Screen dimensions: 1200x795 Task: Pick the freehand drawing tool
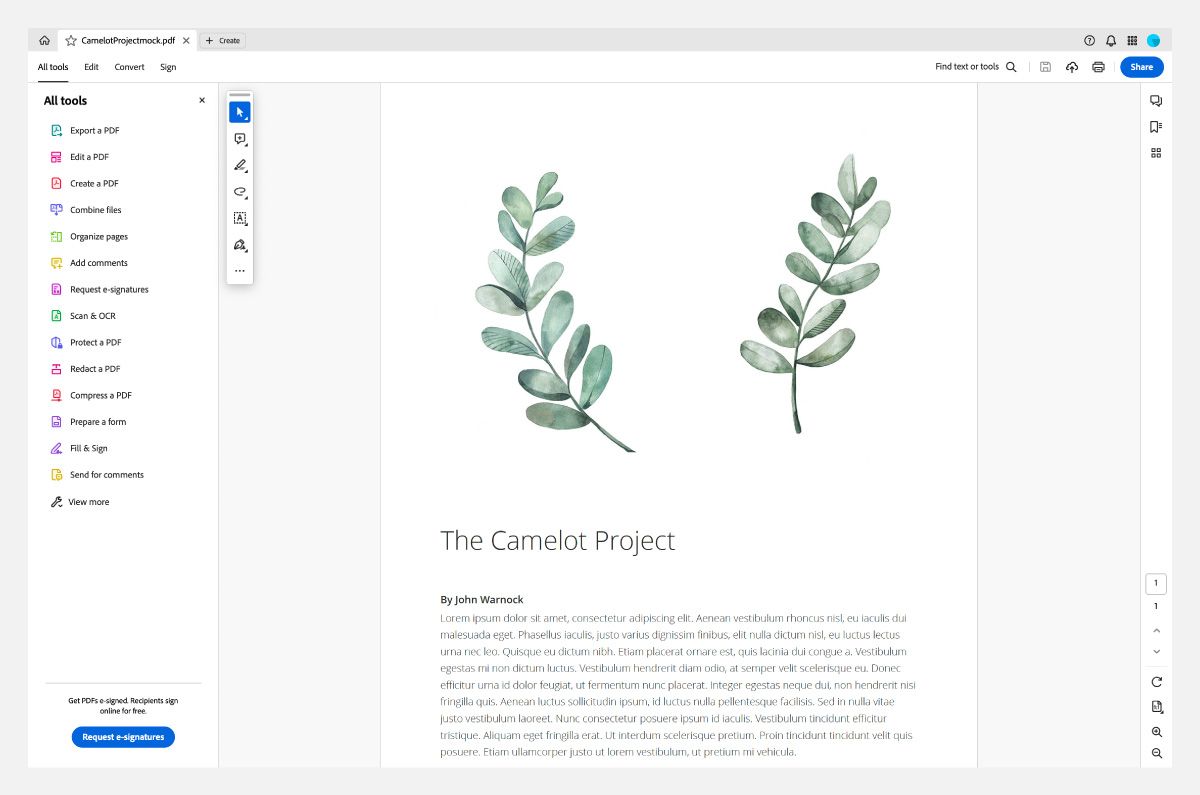tap(239, 192)
